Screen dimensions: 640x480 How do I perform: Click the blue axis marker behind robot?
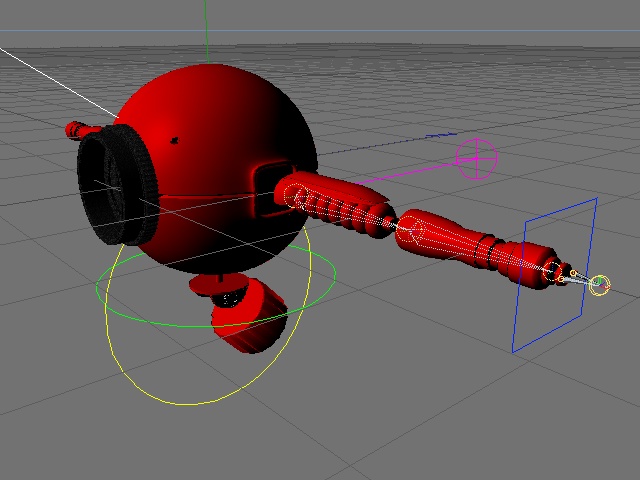[441, 135]
